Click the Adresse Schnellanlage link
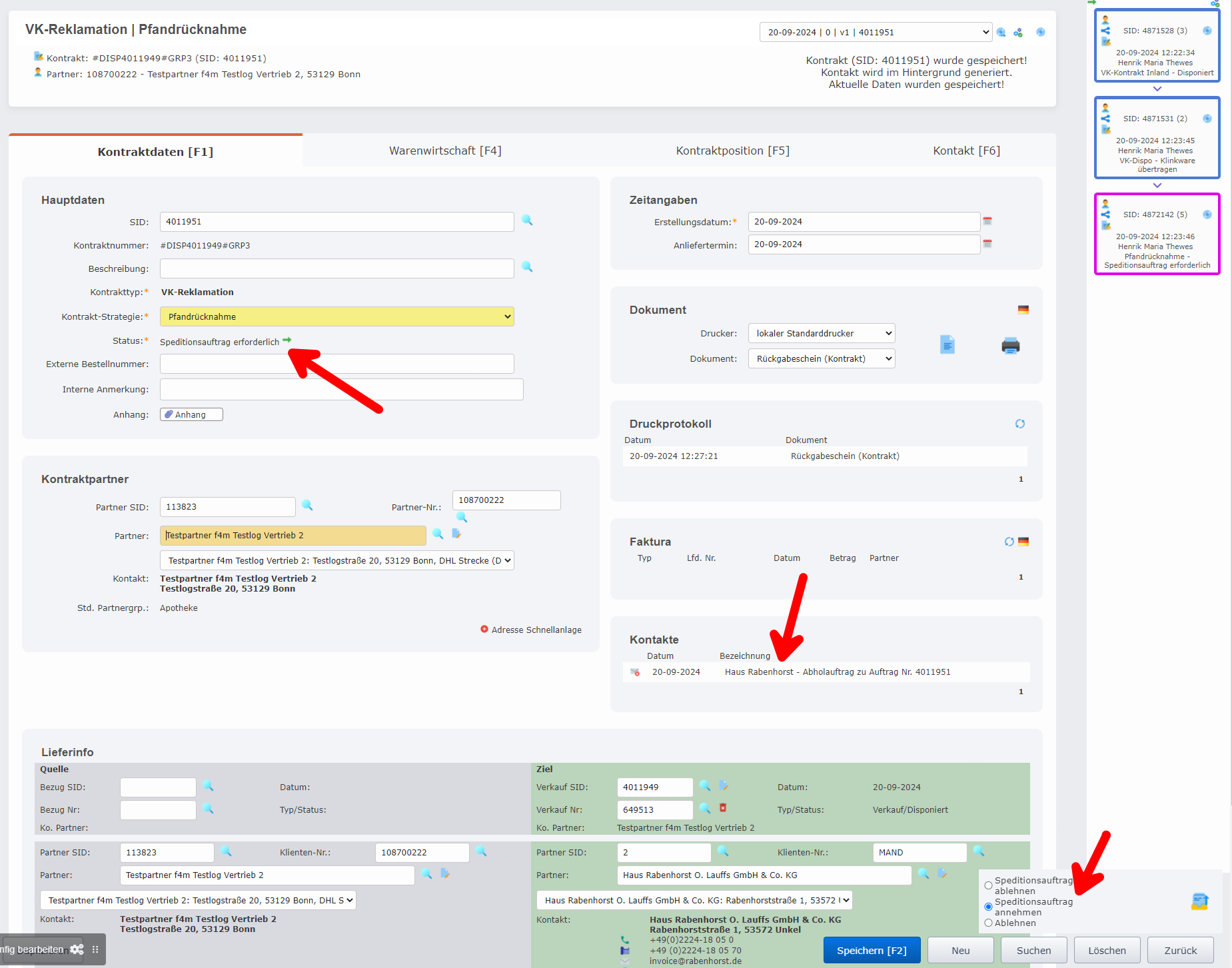 click(536, 630)
